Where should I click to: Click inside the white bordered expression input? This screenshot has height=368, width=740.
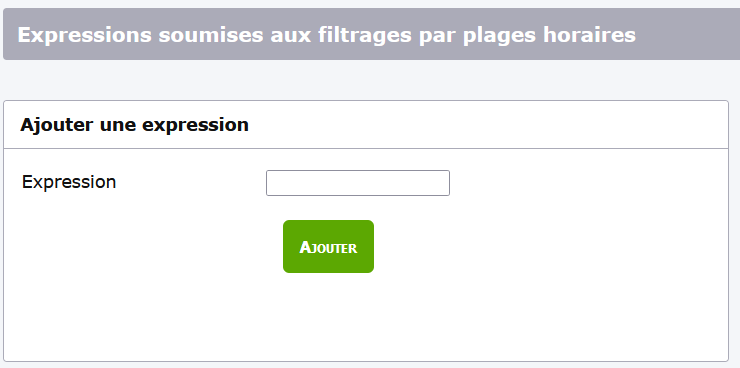[x=358, y=183]
